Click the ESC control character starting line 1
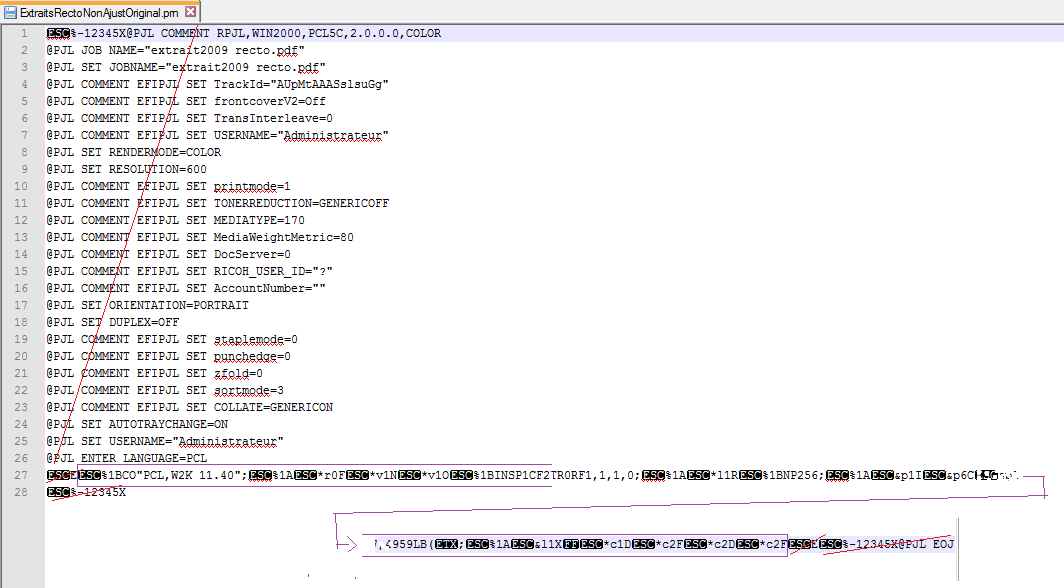 point(57,33)
